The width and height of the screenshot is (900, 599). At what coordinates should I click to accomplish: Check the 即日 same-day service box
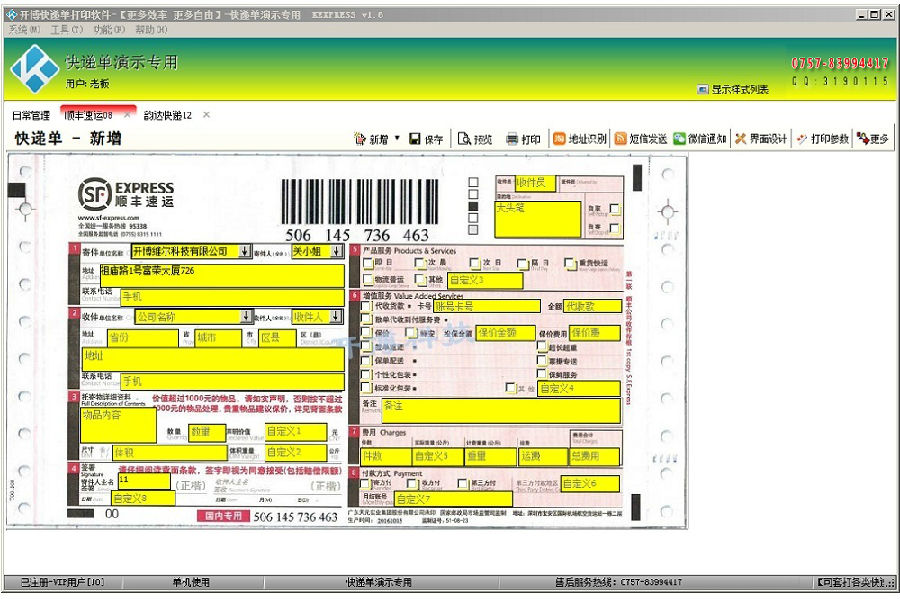[x=368, y=263]
